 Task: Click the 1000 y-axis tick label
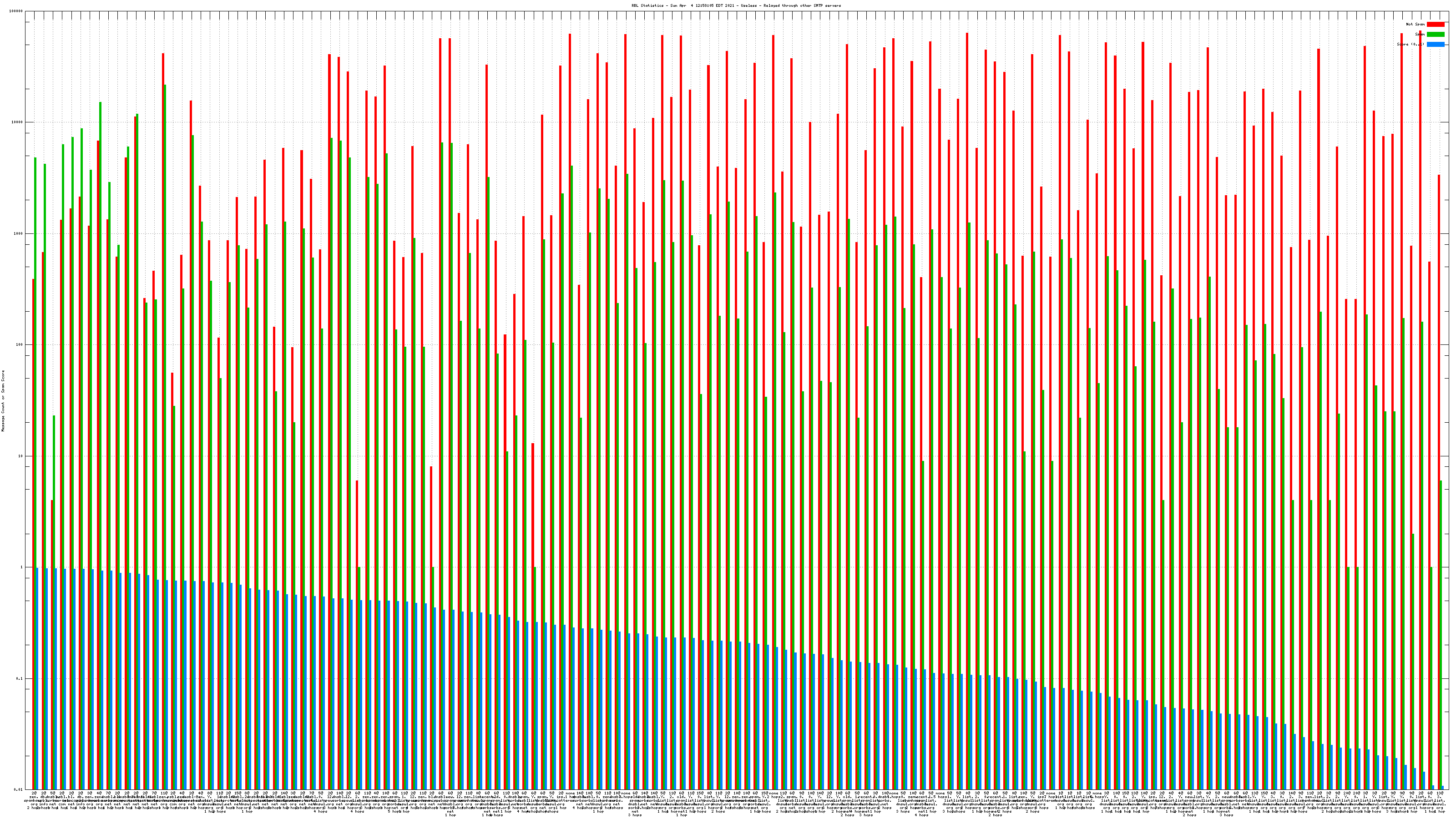[19, 233]
